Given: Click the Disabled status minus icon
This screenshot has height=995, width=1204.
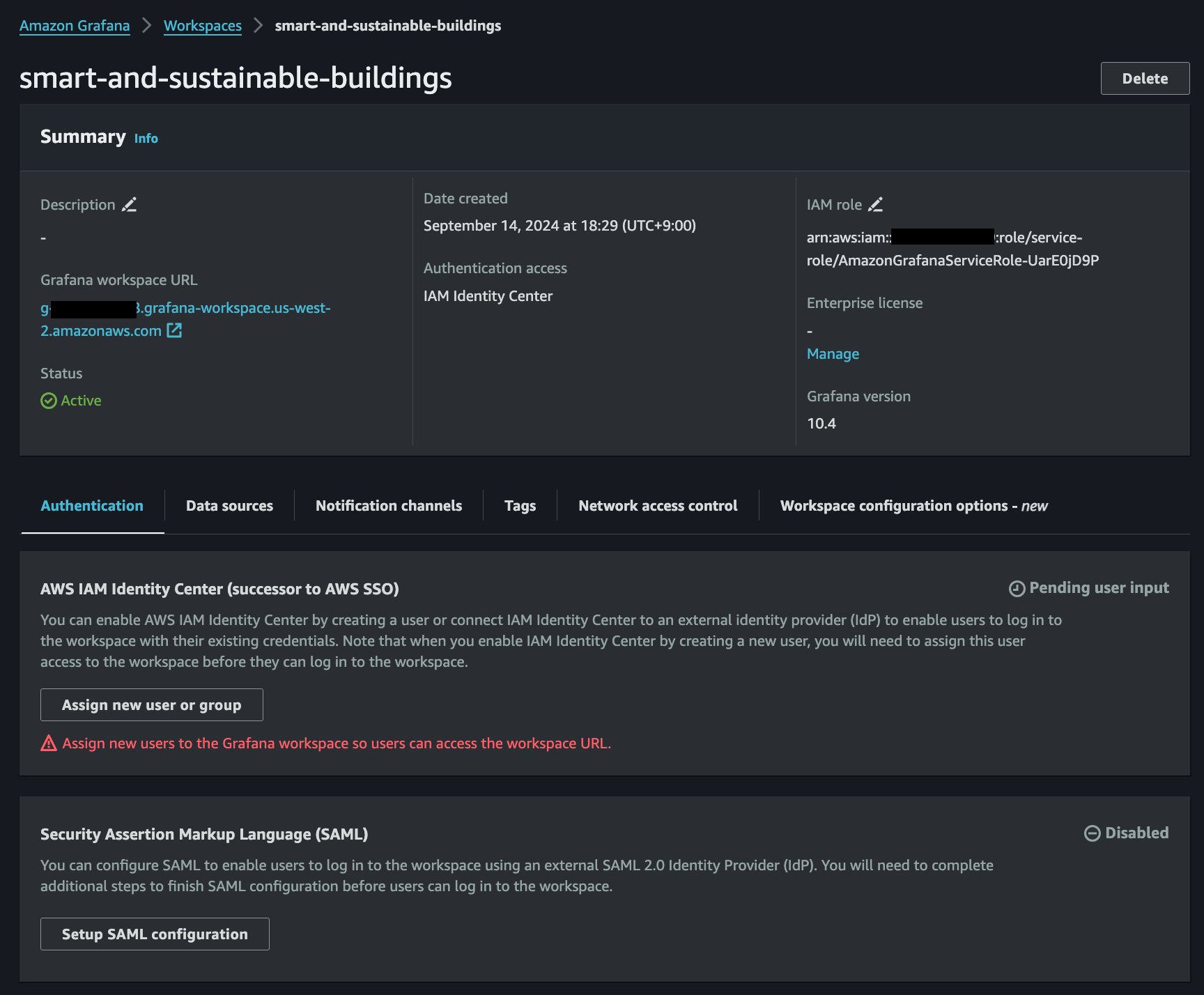Looking at the screenshot, I should (x=1093, y=833).
